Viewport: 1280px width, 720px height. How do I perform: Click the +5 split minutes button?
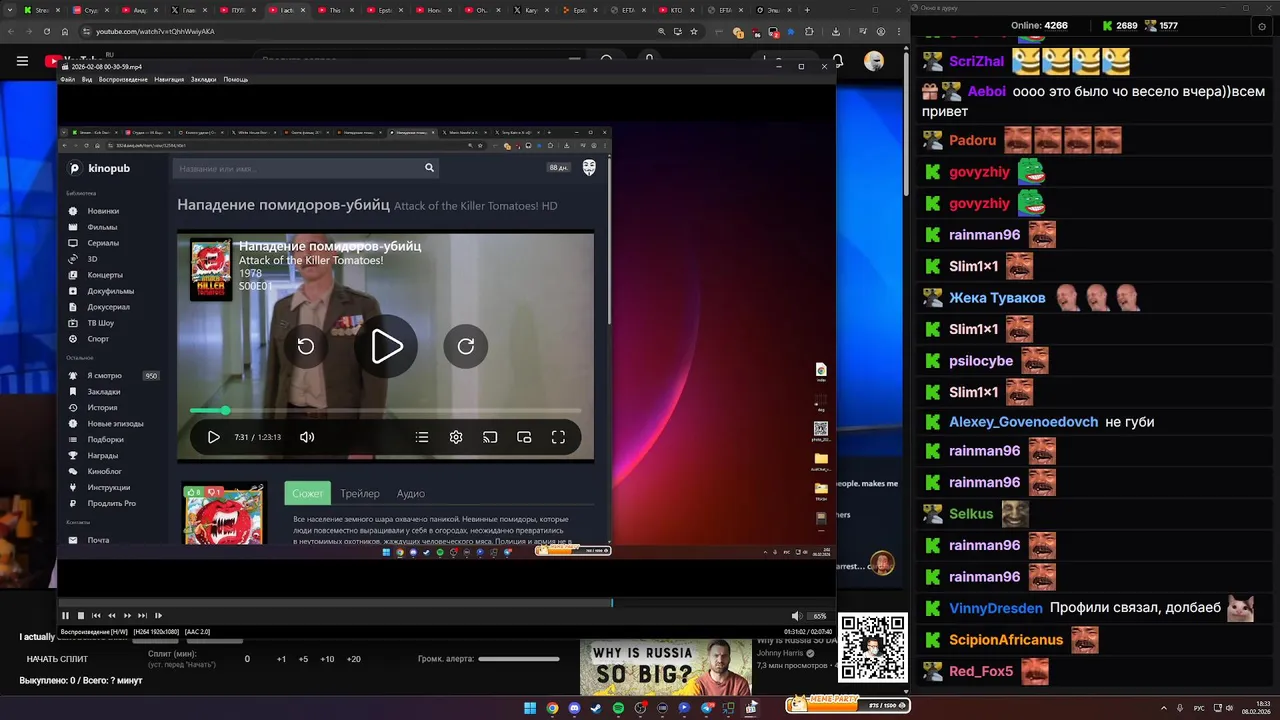(303, 659)
